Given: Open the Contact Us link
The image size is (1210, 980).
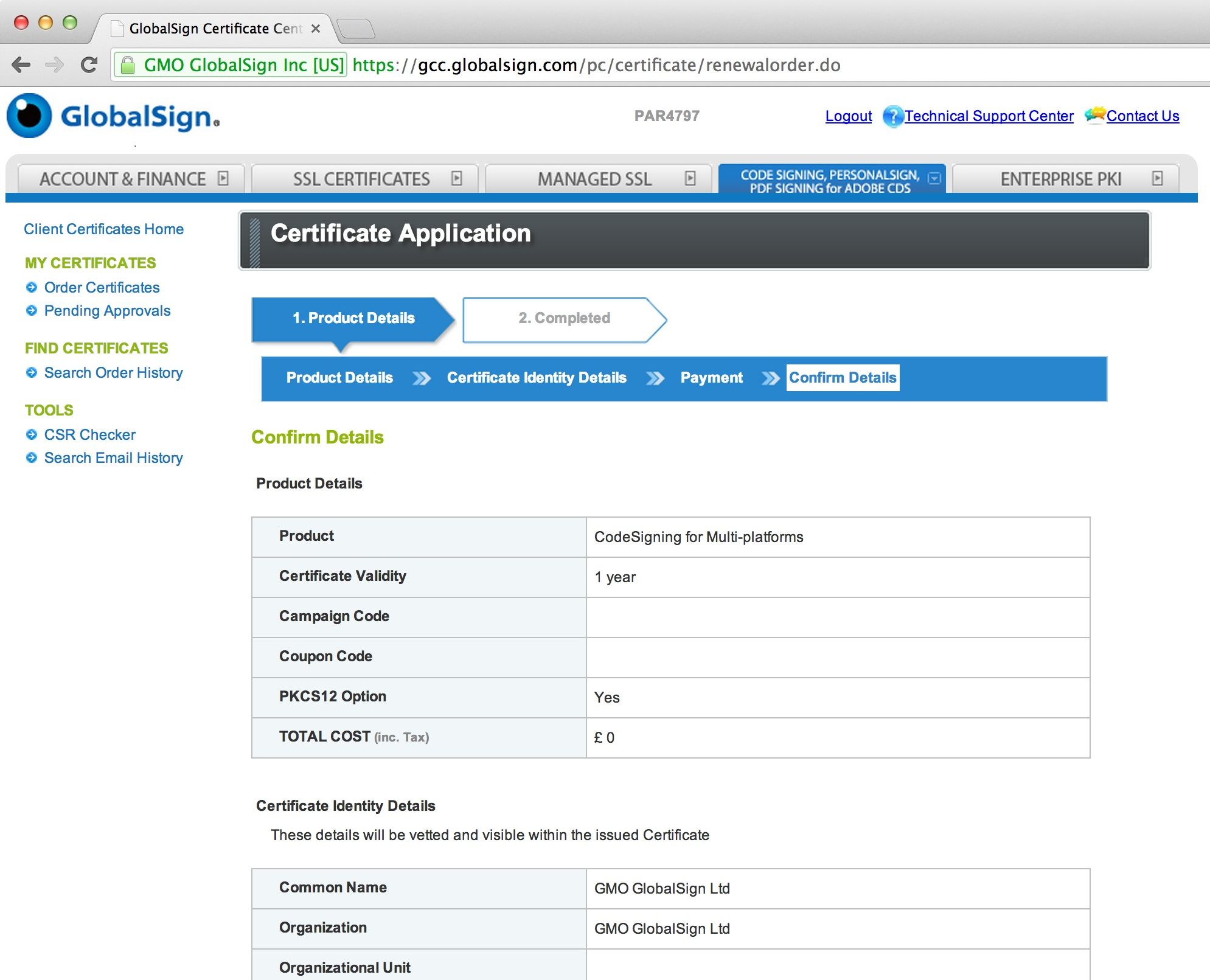Looking at the screenshot, I should tap(1142, 116).
